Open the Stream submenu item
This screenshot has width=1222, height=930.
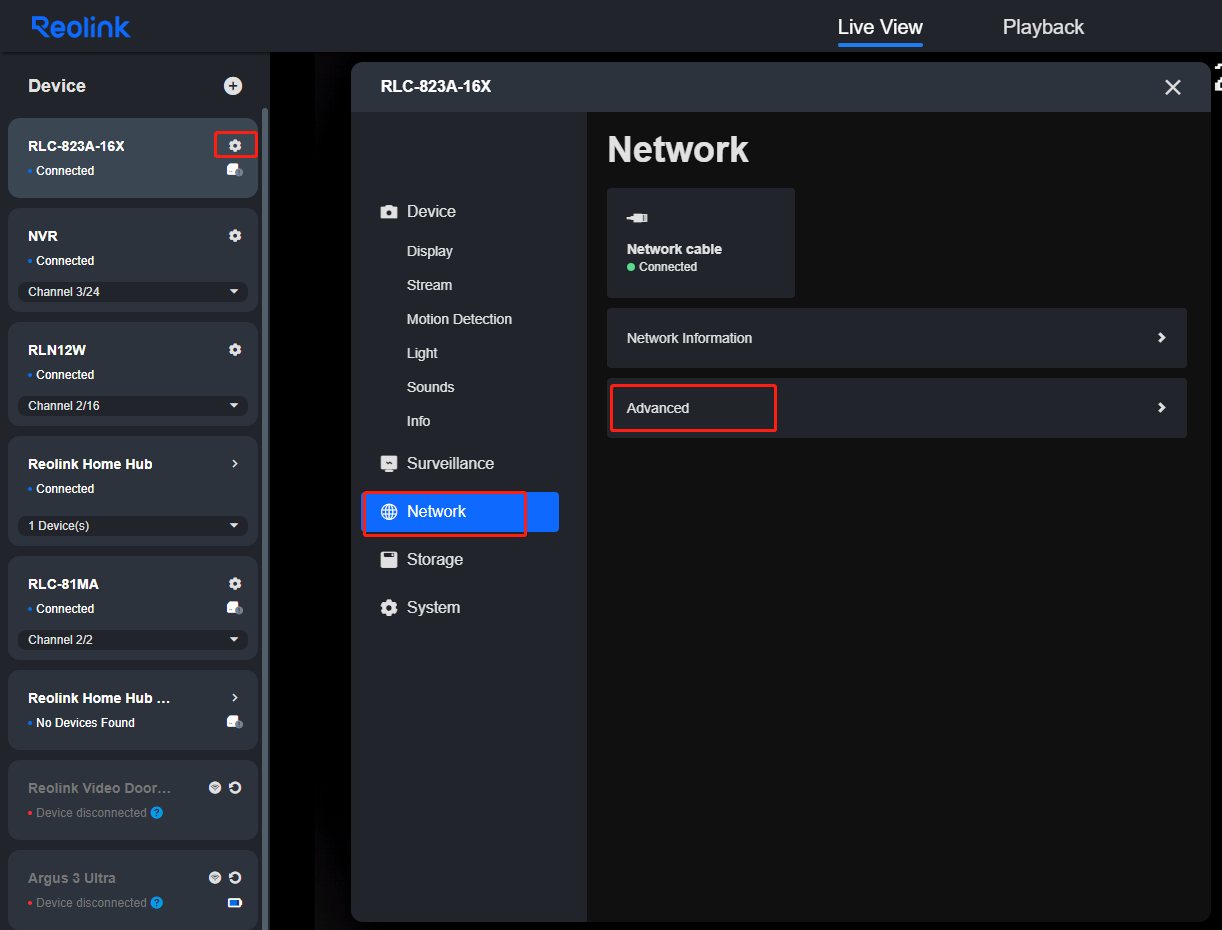click(x=430, y=286)
